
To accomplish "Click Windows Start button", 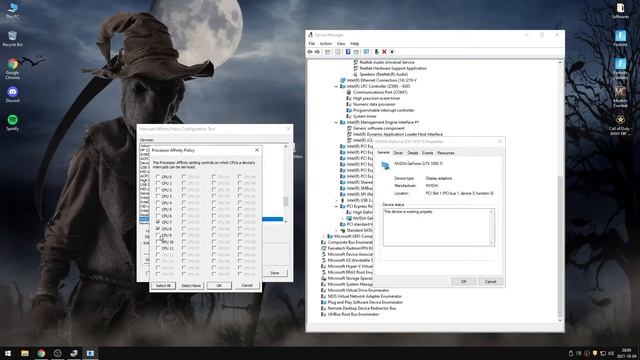I will coord(8,353).
